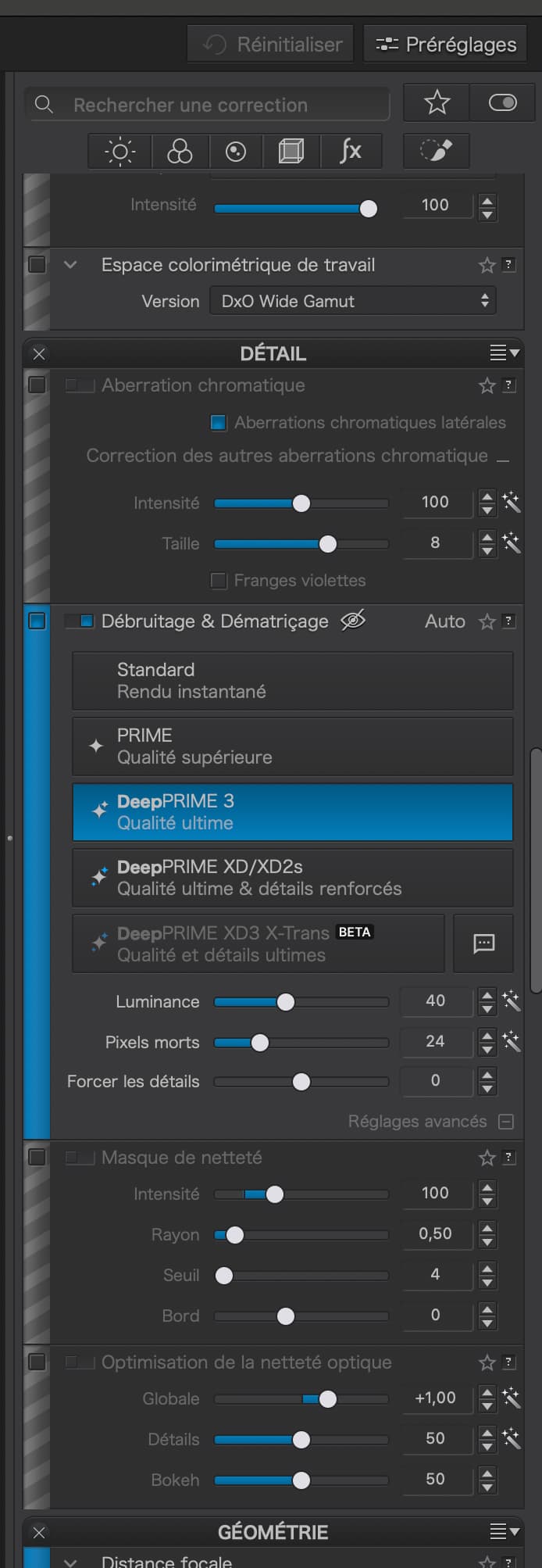Toggle the active corrections filter switch
Image resolution: width=542 pixels, height=1568 pixels.
502,102
